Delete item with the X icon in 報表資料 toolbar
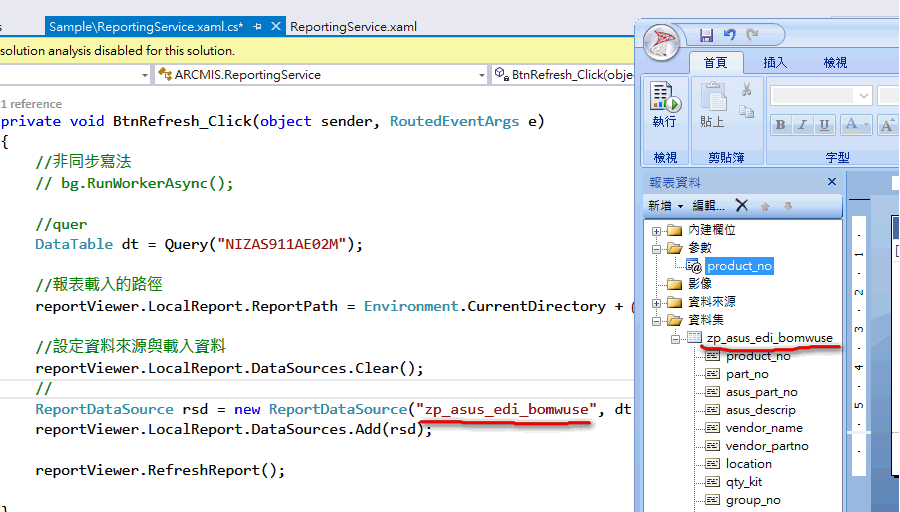900x512 pixels. pyautogui.click(x=741, y=205)
